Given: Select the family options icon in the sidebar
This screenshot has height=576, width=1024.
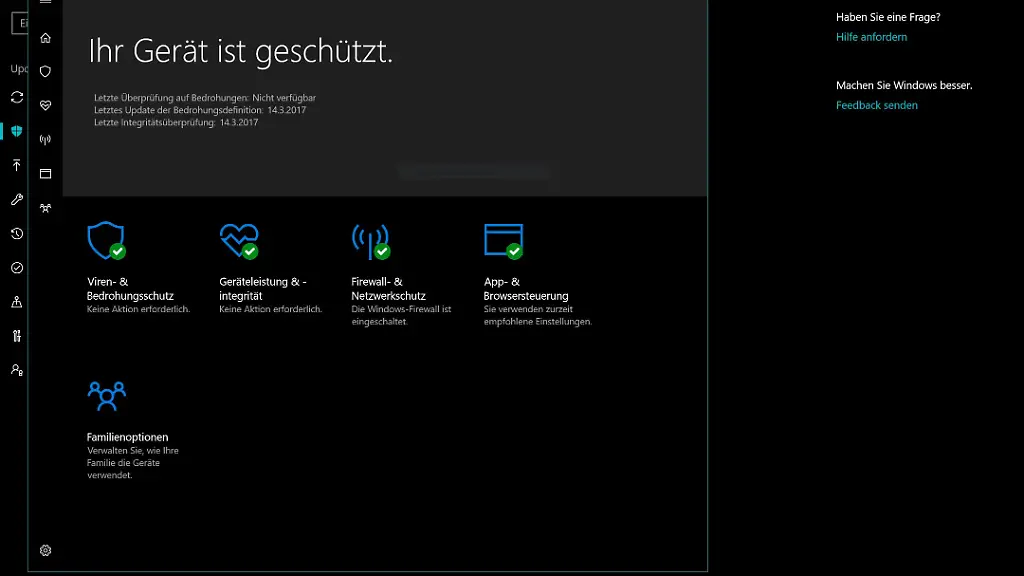Looking at the screenshot, I should 44,208.
